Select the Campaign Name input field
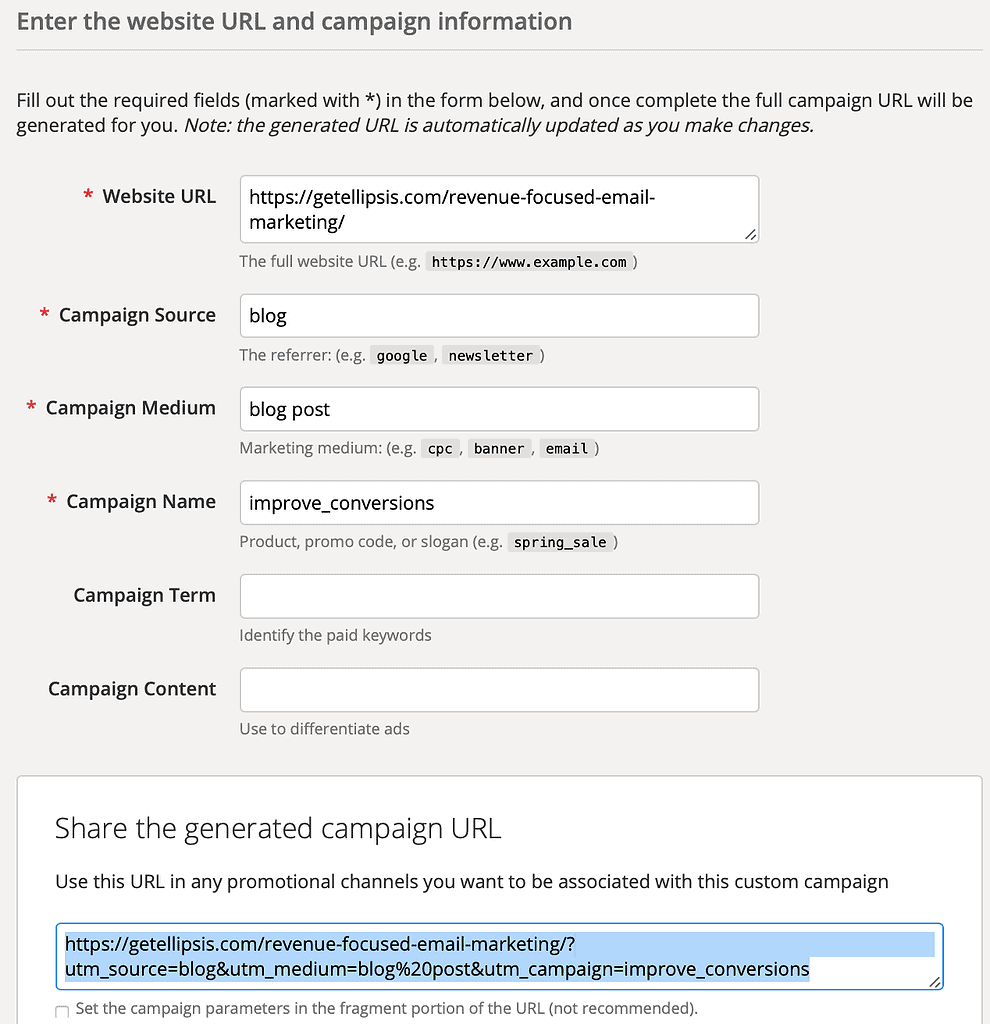 pyautogui.click(x=498, y=503)
